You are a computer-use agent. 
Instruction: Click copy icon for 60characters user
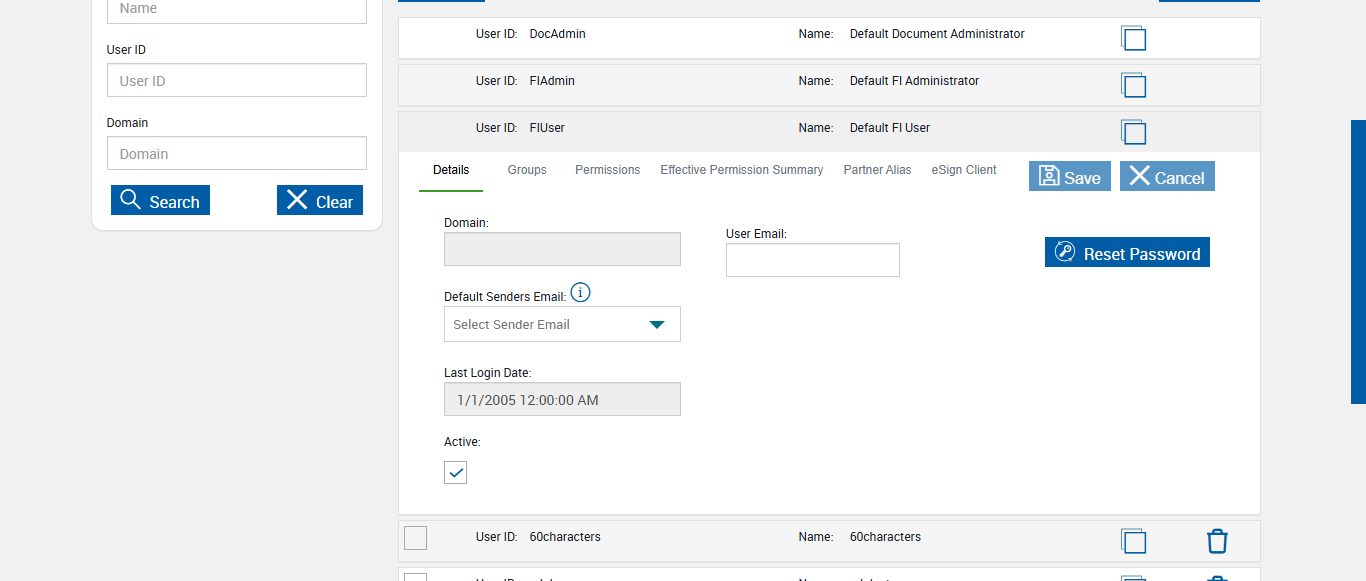pos(1133,541)
